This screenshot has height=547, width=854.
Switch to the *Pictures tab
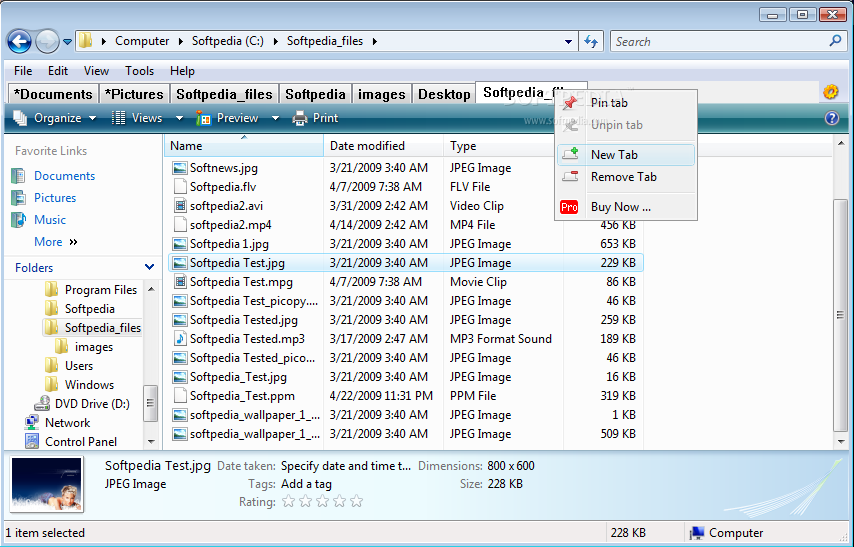(134, 94)
